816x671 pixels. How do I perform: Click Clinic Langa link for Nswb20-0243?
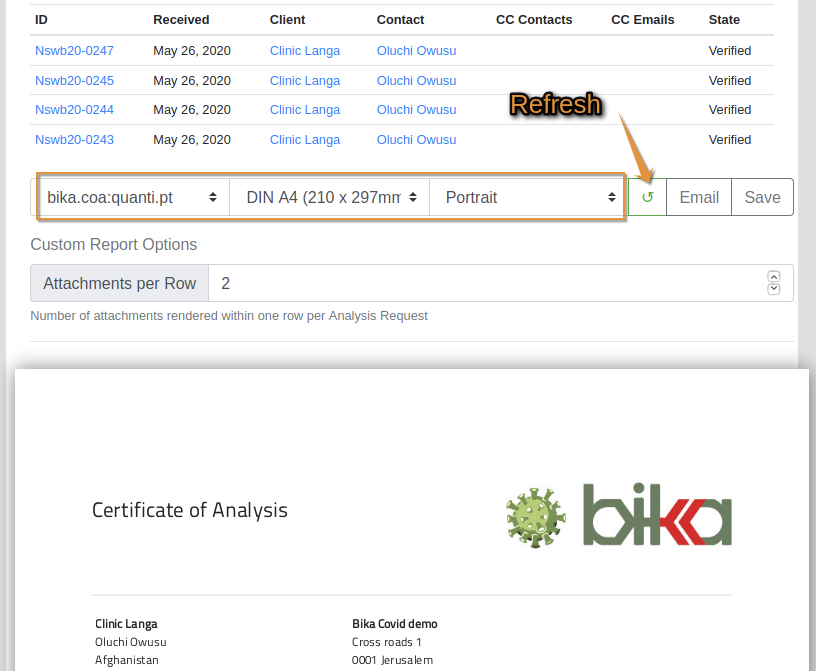[305, 140]
